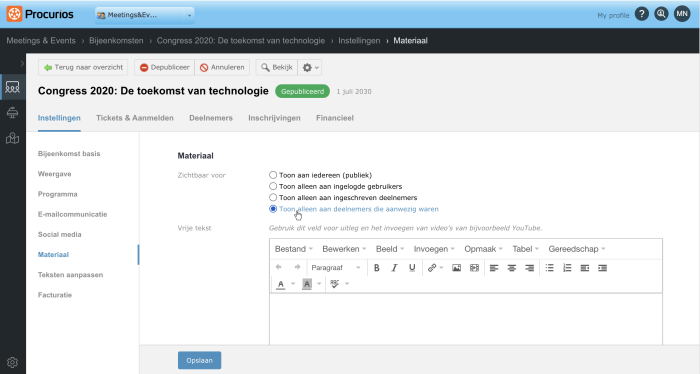Click the Annuleren button

tap(222, 67)
